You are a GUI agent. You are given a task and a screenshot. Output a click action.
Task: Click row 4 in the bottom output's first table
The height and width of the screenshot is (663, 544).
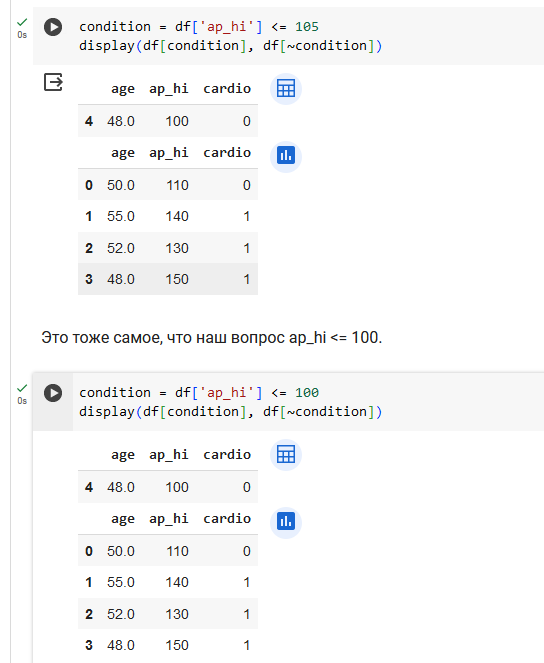[168, 487]
